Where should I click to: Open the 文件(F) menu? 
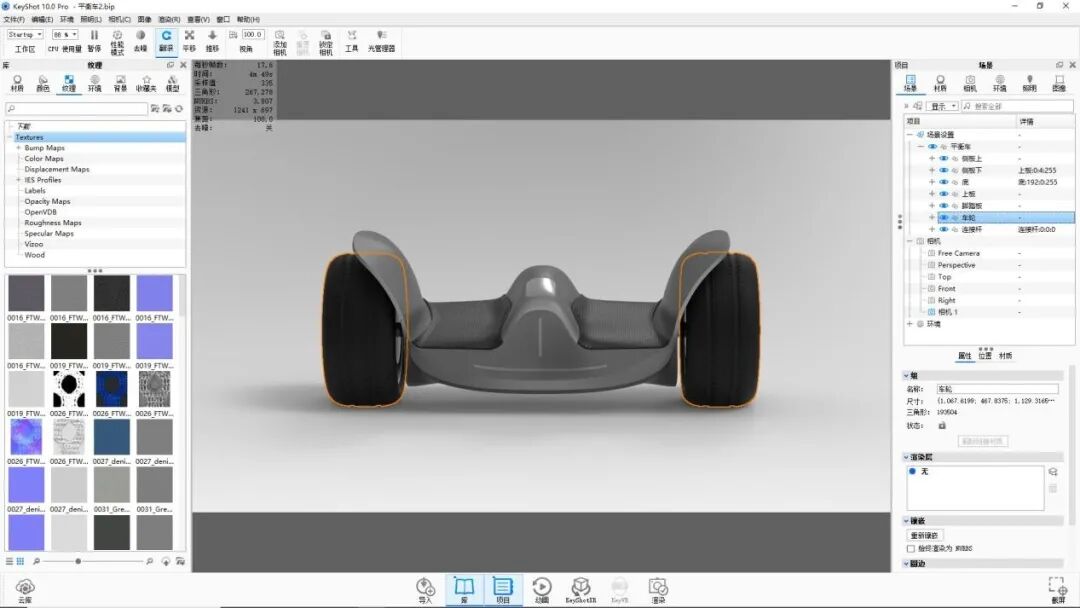pos(14,19)
